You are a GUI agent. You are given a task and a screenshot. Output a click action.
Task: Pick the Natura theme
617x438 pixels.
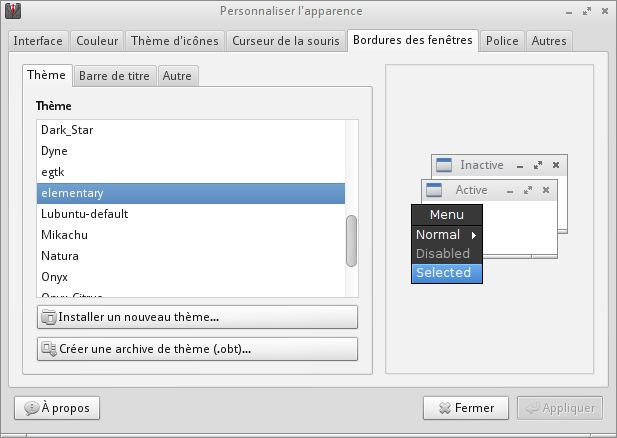[x=191, y=256]
